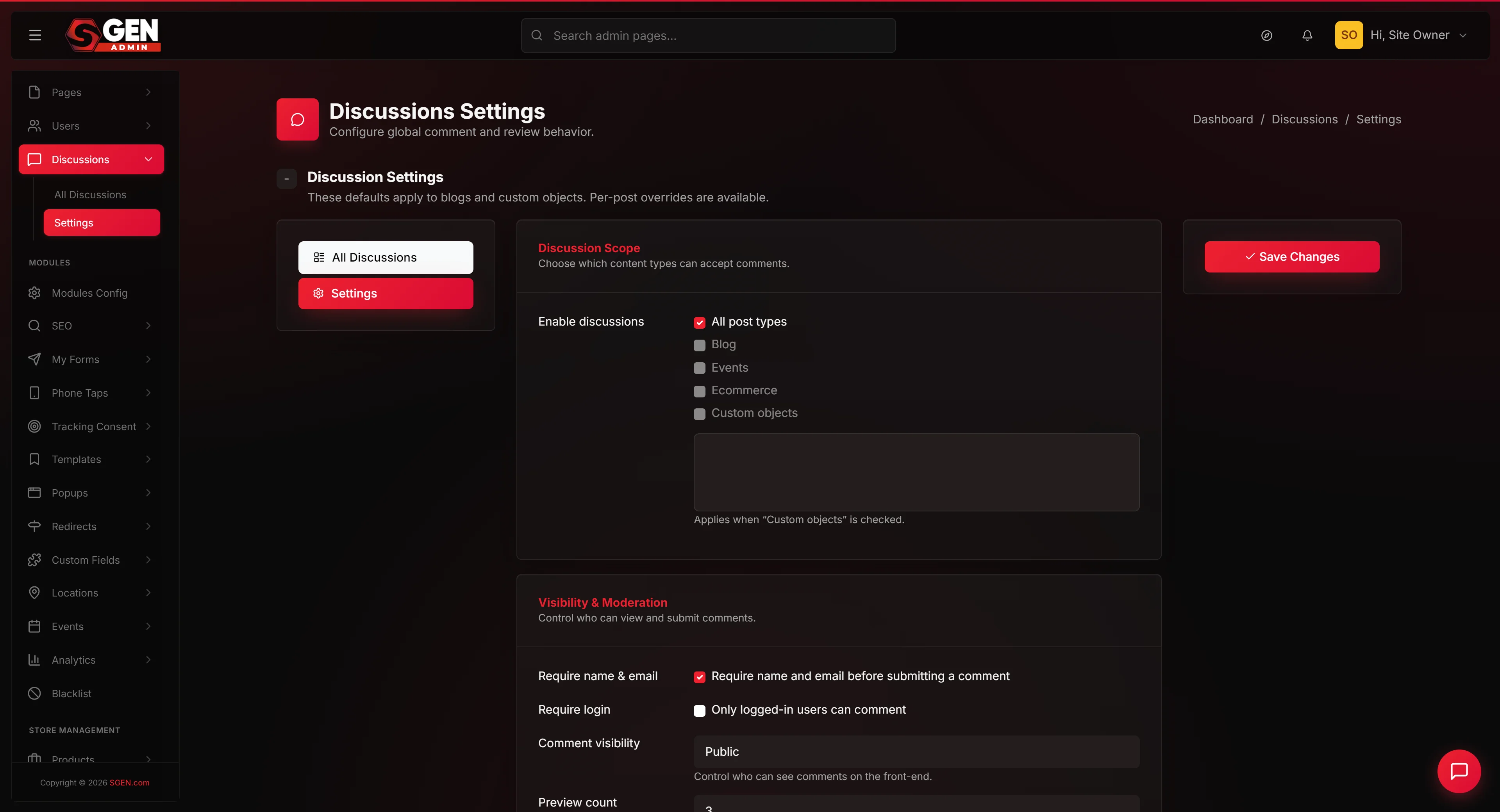Expand the SEO sidebar chevron
The width and height of the screenshot is (1500, 812).
(x=148, y=325)
